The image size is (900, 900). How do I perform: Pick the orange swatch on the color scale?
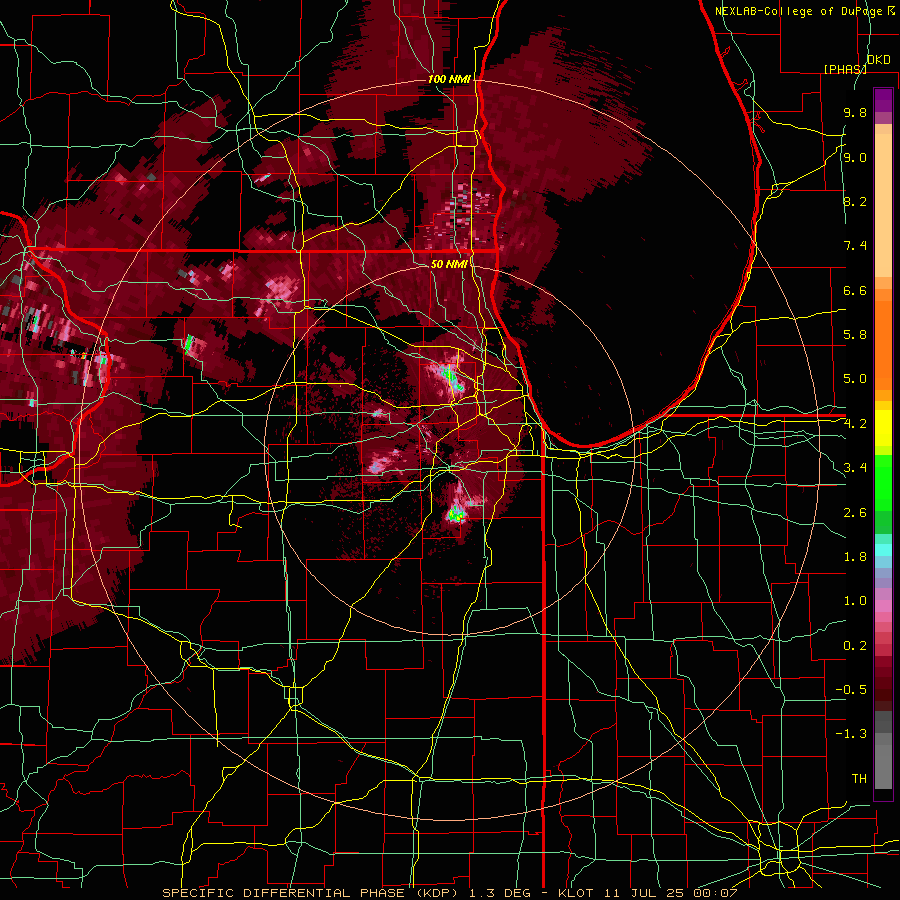click(883, 344)
